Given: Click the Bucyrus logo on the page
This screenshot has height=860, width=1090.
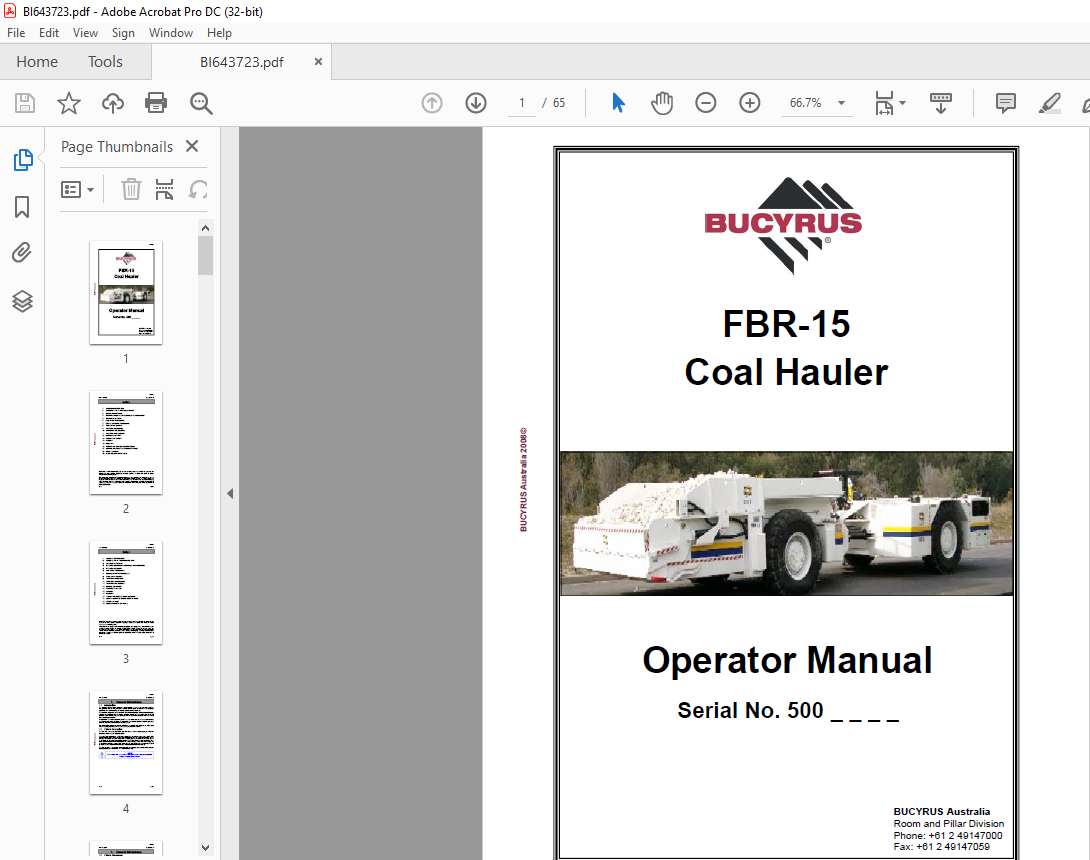Looking at the screenshot, I should pyautogui.click(x=783, y=225).
